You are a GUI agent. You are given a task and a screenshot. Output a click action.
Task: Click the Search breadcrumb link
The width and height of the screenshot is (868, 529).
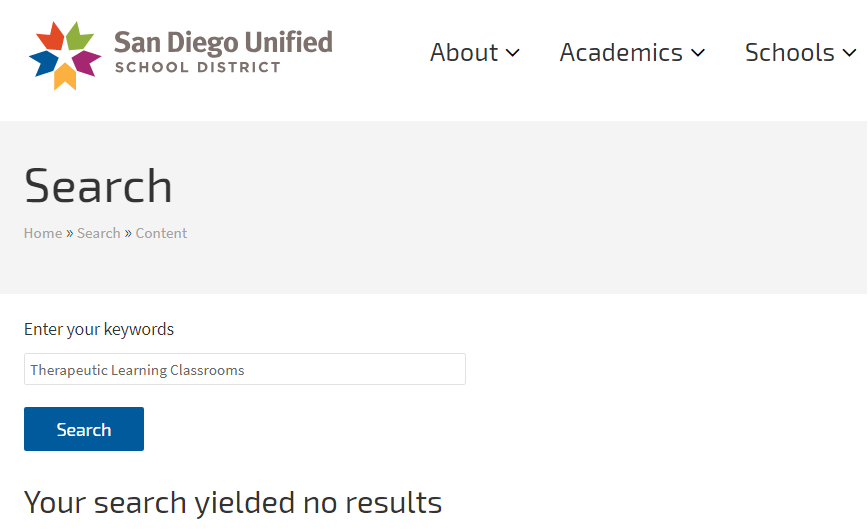pos(99,233)
